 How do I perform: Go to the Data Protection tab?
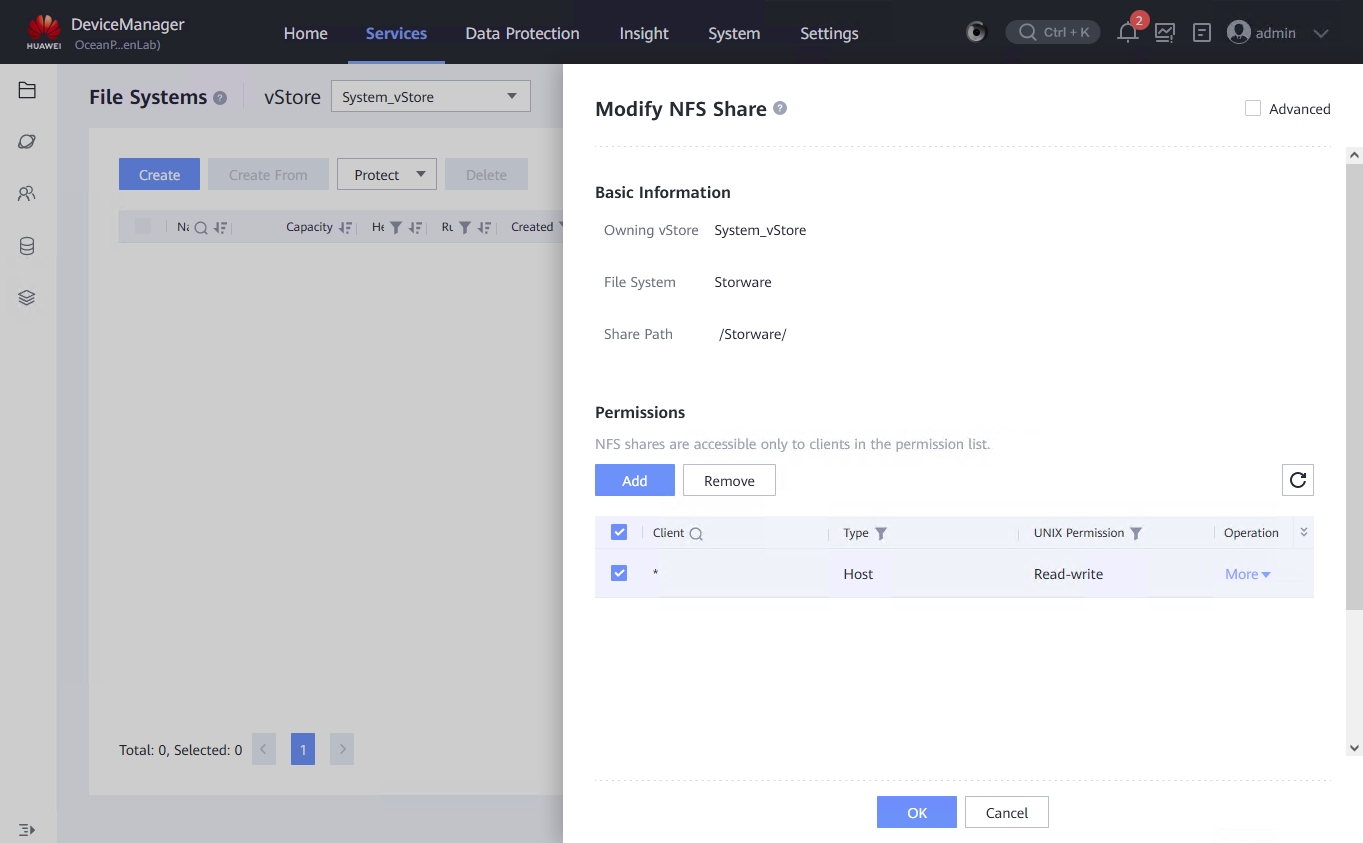tap(522, 33)
